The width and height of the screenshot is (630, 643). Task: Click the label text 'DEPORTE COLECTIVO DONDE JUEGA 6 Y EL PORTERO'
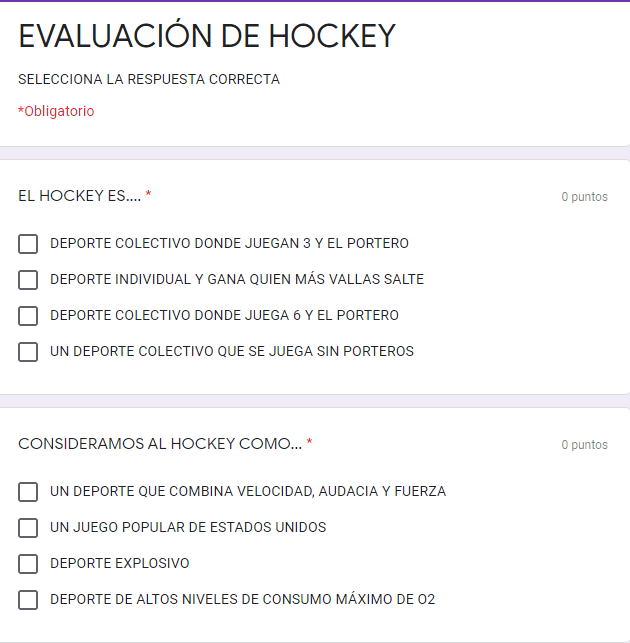(x=224, y=316)
